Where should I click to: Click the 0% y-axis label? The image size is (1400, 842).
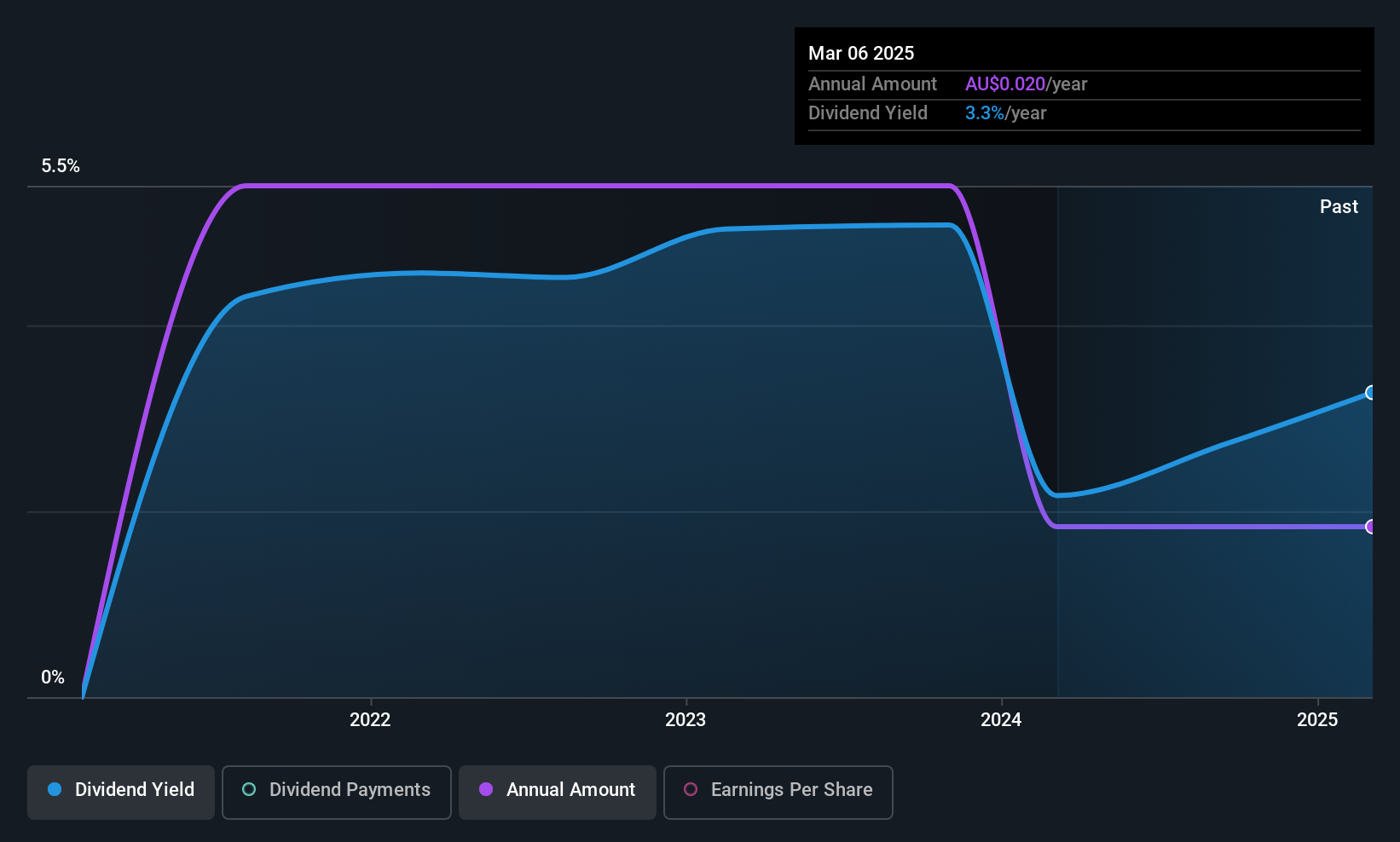tap(53, 678)
